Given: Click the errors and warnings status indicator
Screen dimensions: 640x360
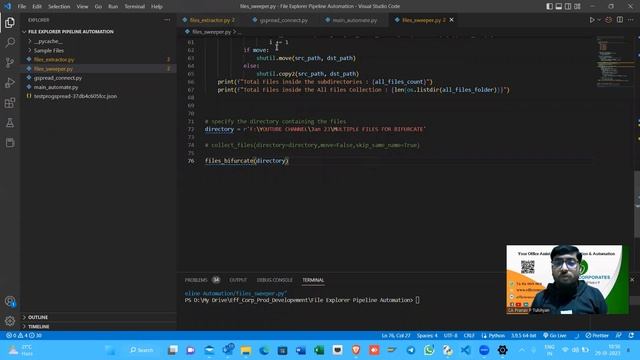Looking at the screenshot, I should tap(24, 336).
